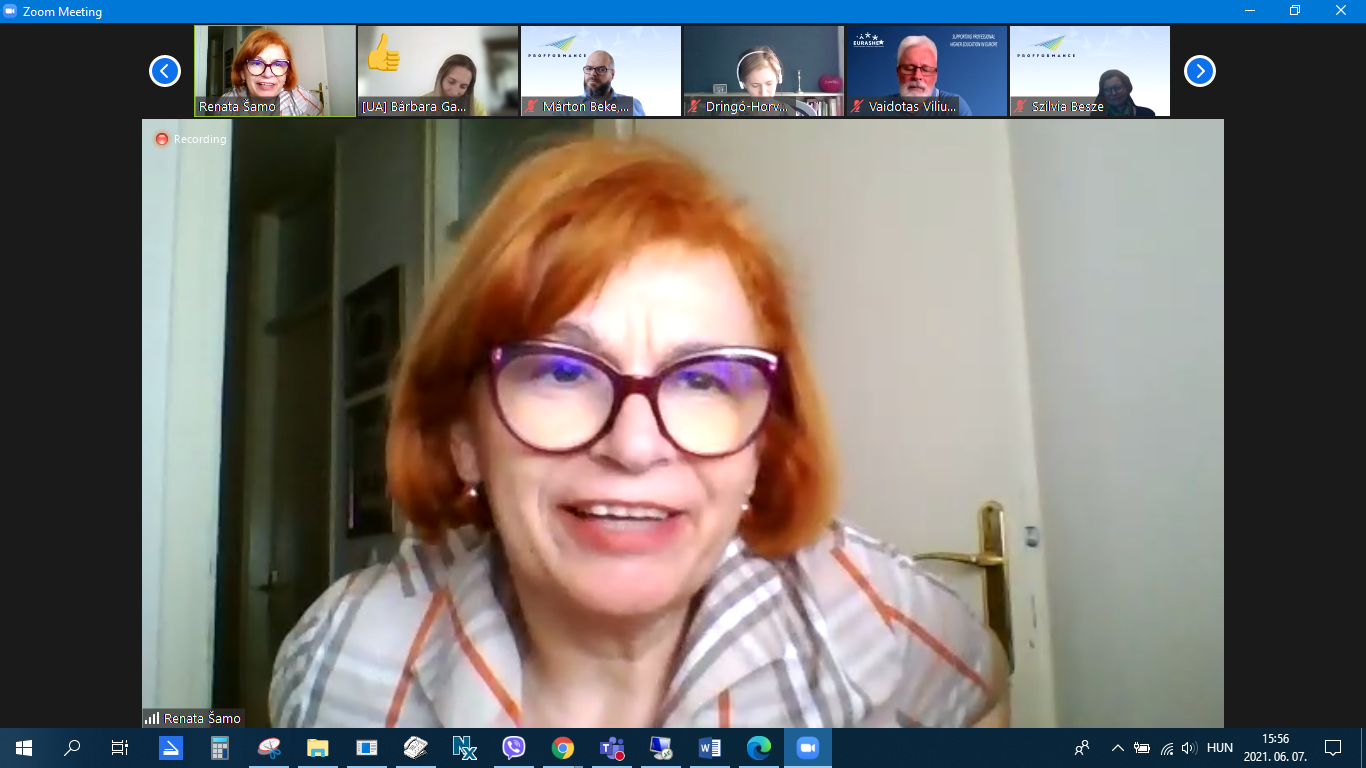
Task: Select Renata Šamo's video thumbnail
Action: coord(275,71)
